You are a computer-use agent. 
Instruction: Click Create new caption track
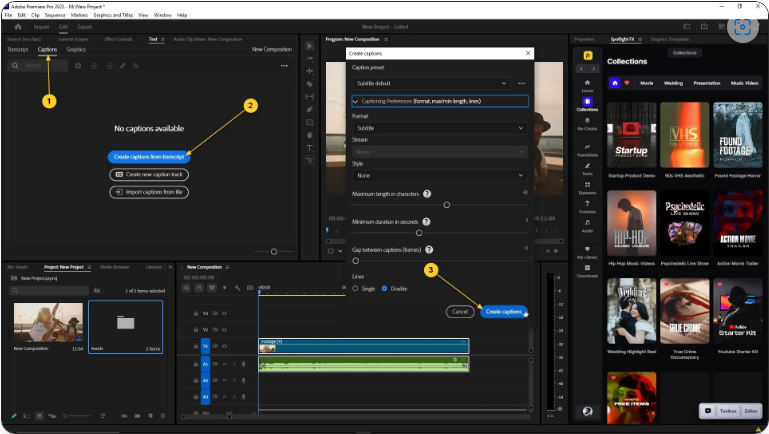click(149, 175)
